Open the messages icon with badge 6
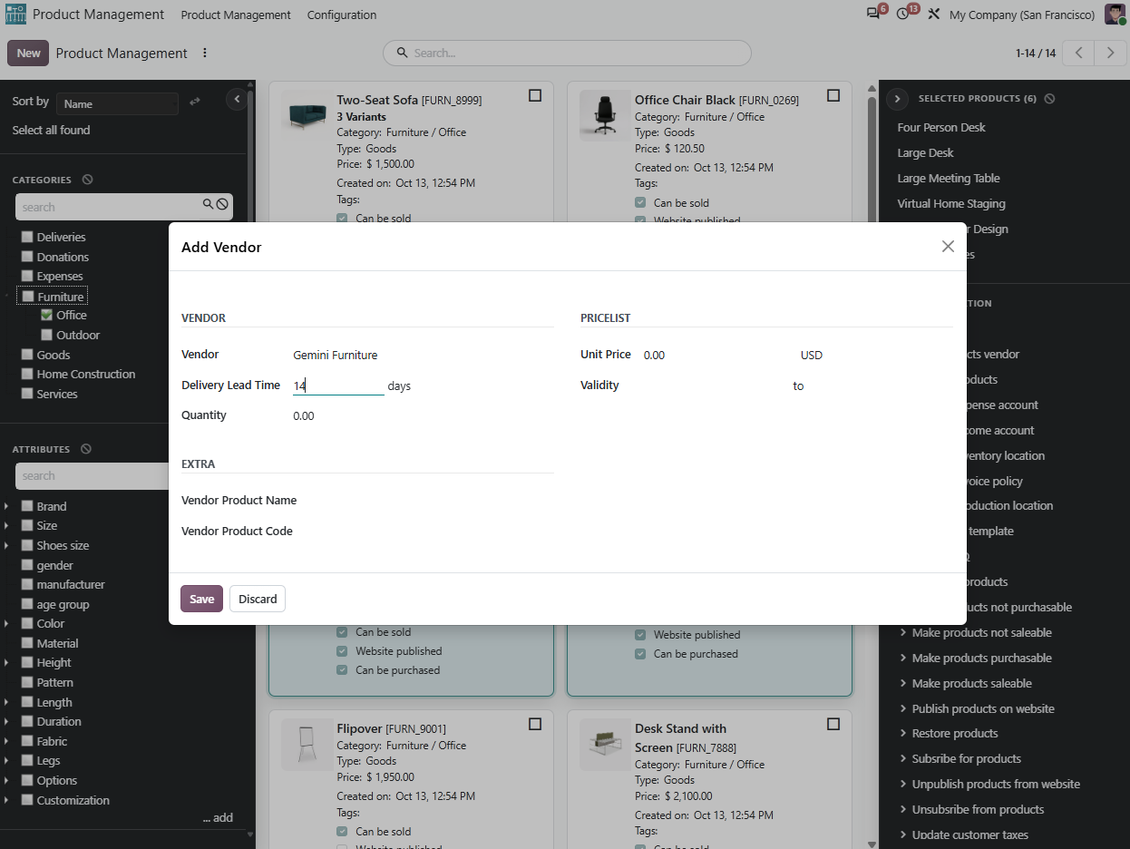The image size is (1130, 849). point(873,14)
